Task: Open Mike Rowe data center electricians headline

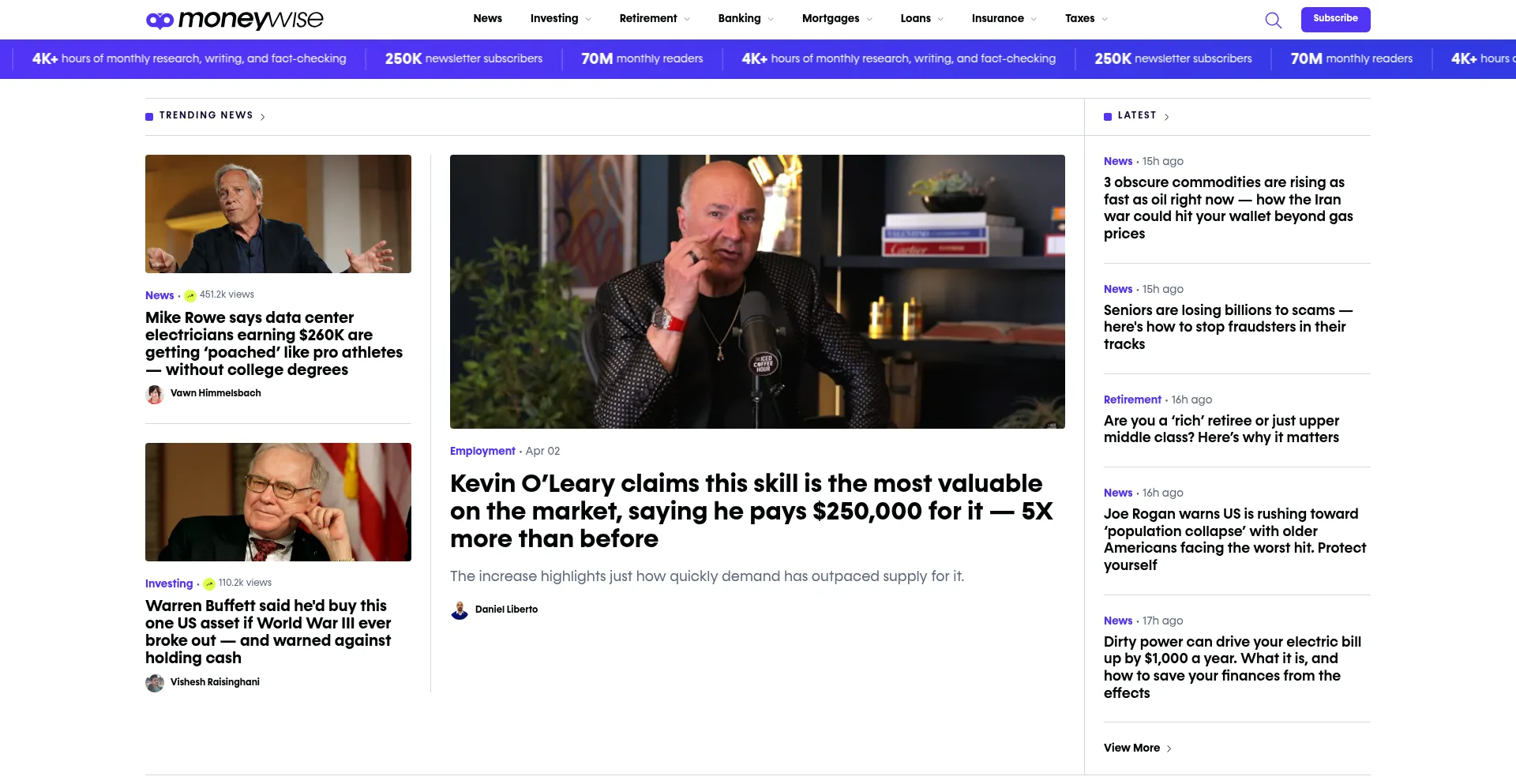Action: pos(274,343)
